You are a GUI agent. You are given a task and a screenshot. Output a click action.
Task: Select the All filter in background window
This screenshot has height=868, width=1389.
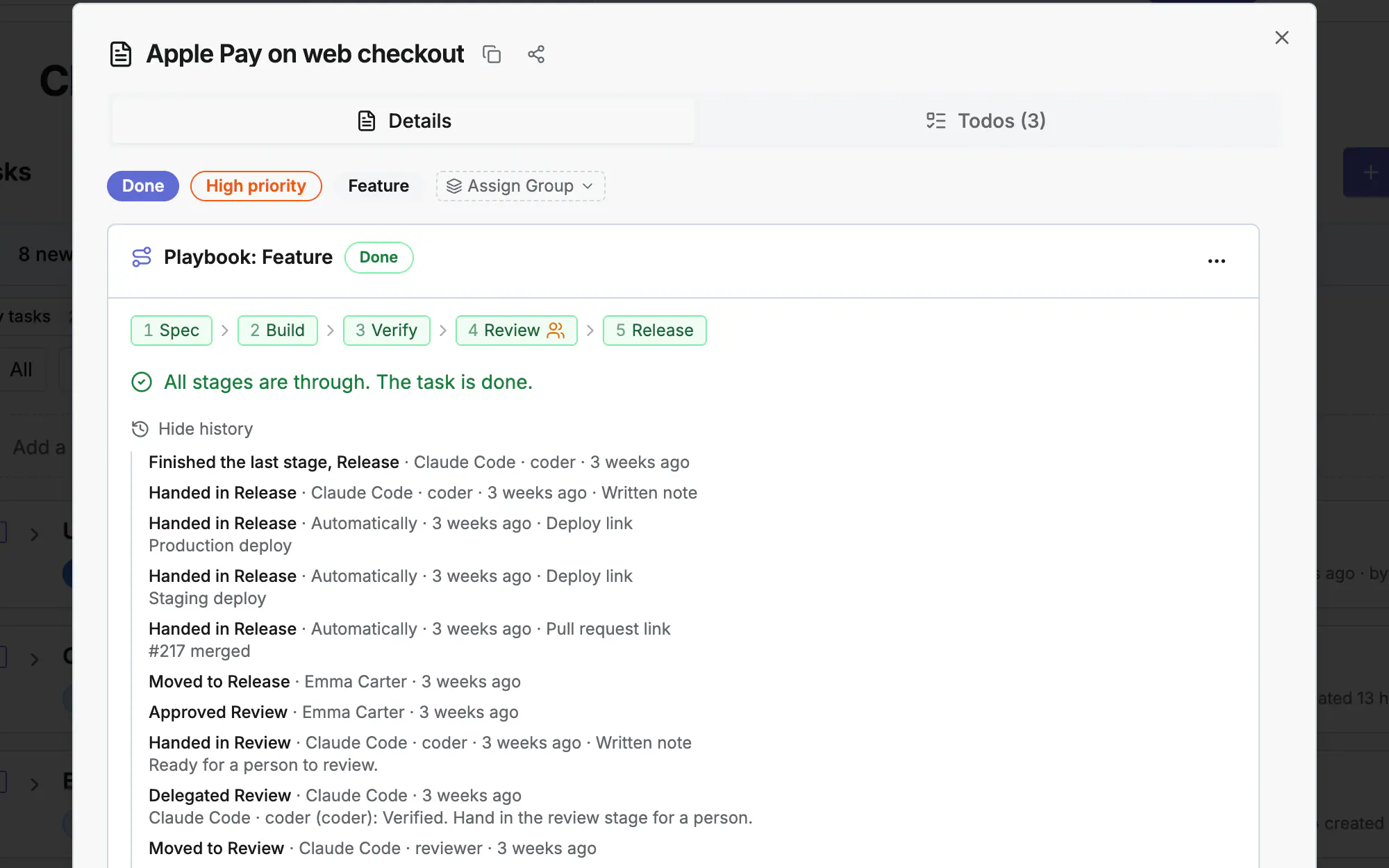(21, 369)
